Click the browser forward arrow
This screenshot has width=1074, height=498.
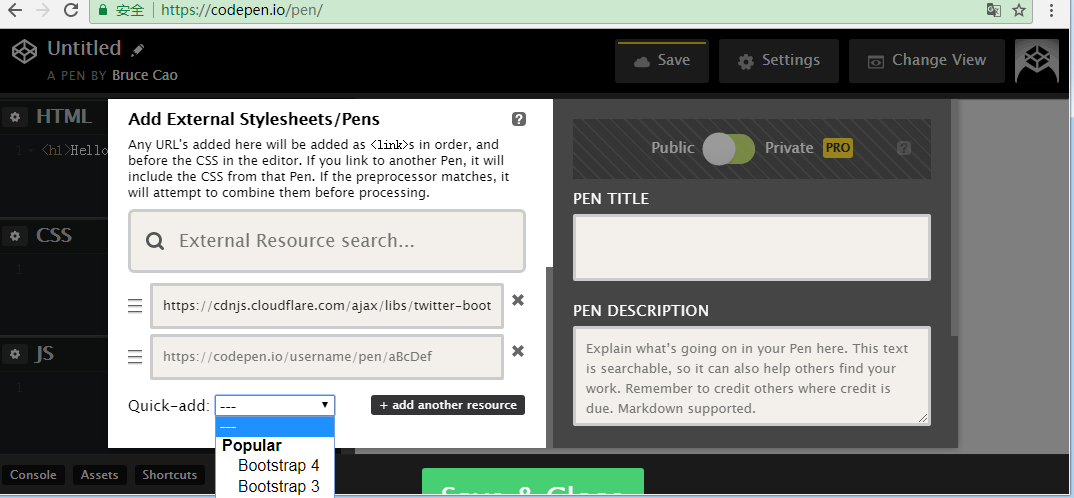click(42, 10)
